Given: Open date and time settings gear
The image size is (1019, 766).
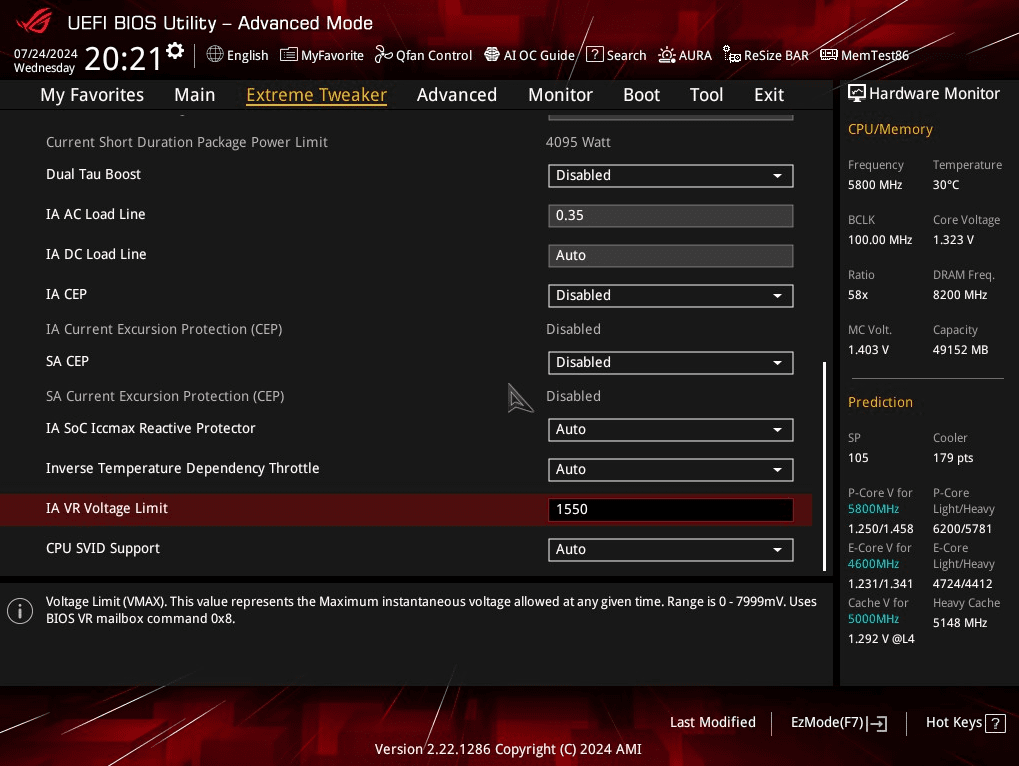Looking at the screenshot, I should (175, 51).
